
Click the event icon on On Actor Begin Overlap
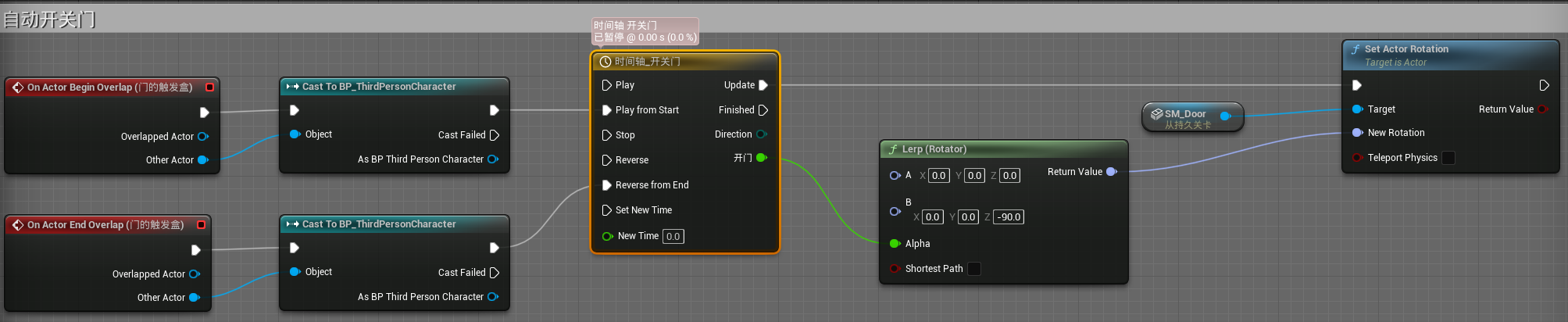coord(17,88)
